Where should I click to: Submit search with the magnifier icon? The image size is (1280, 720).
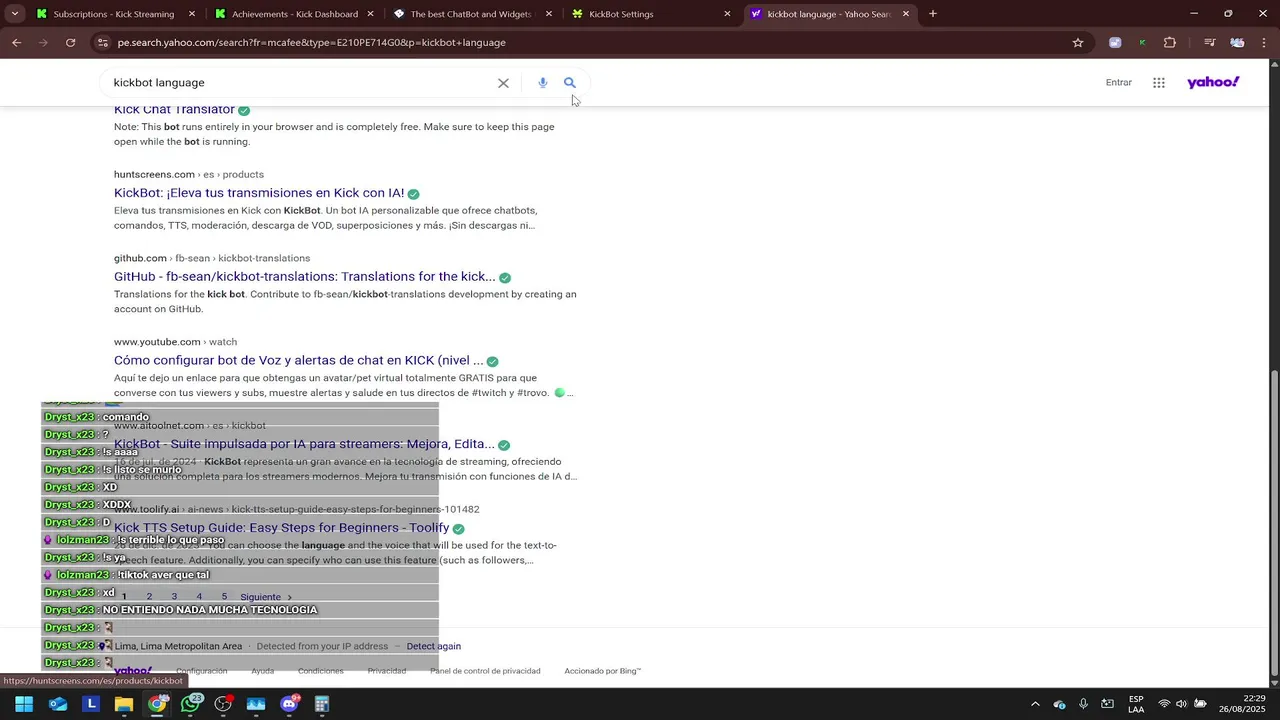click(x=569, y=83)
